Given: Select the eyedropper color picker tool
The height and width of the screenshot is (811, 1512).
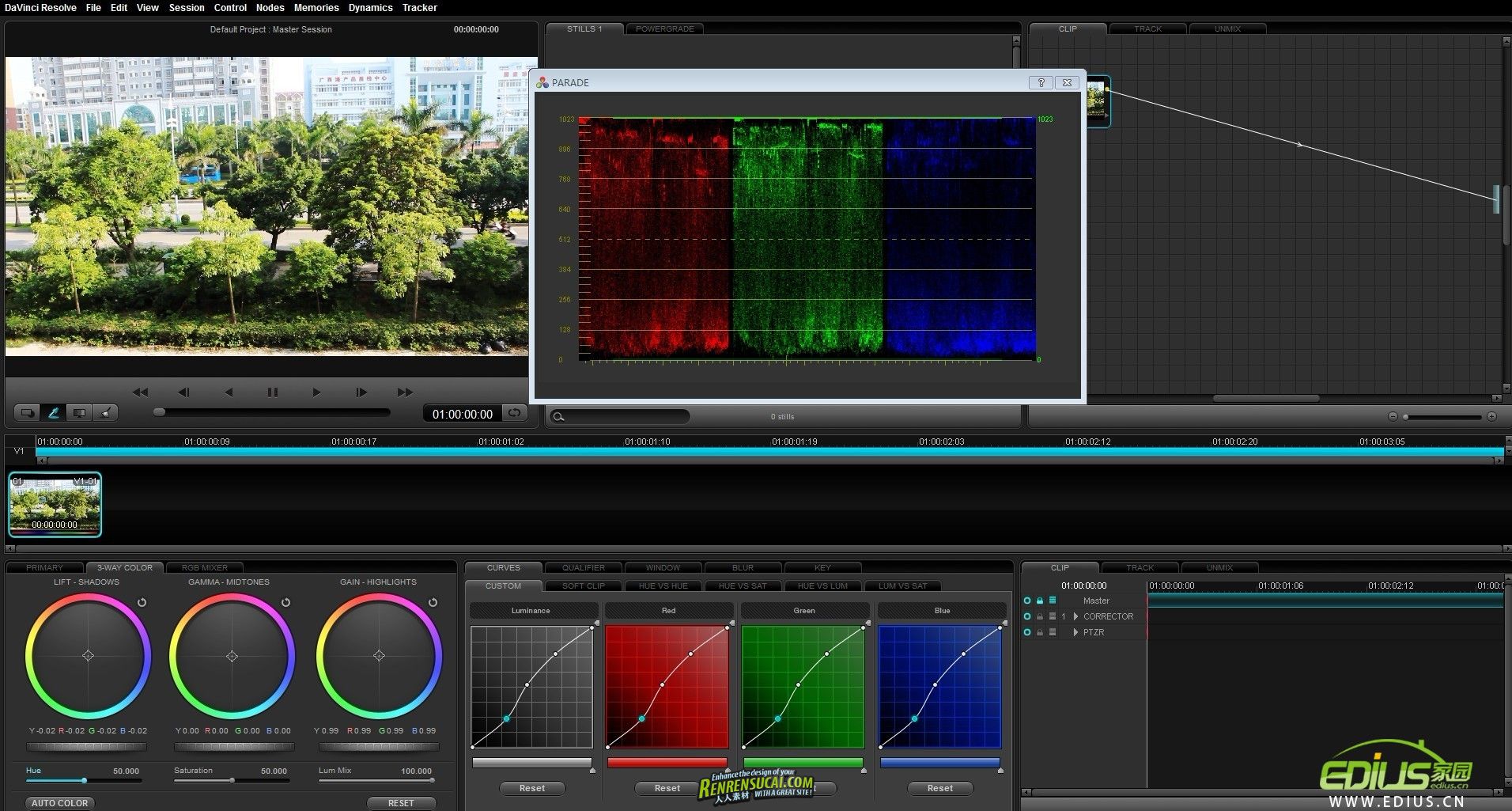Looking at the screenshot, I should coord(54,412).
